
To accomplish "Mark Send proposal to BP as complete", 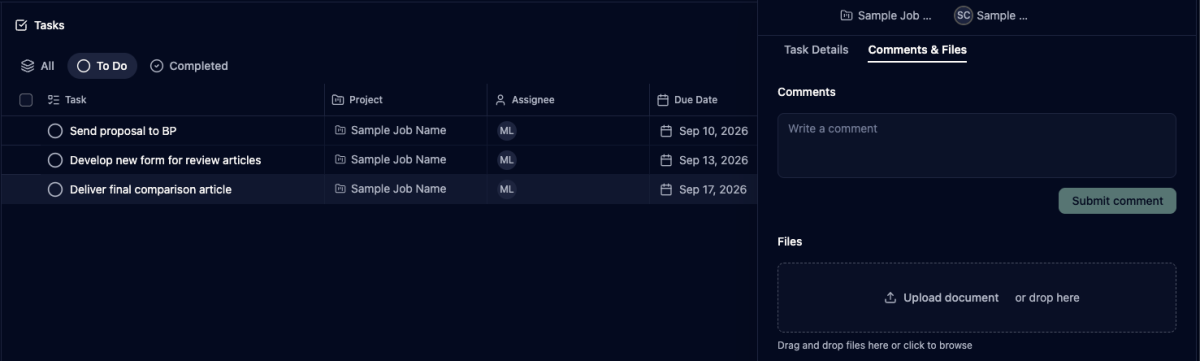I will pyautogui.click(x=55, y=131).
